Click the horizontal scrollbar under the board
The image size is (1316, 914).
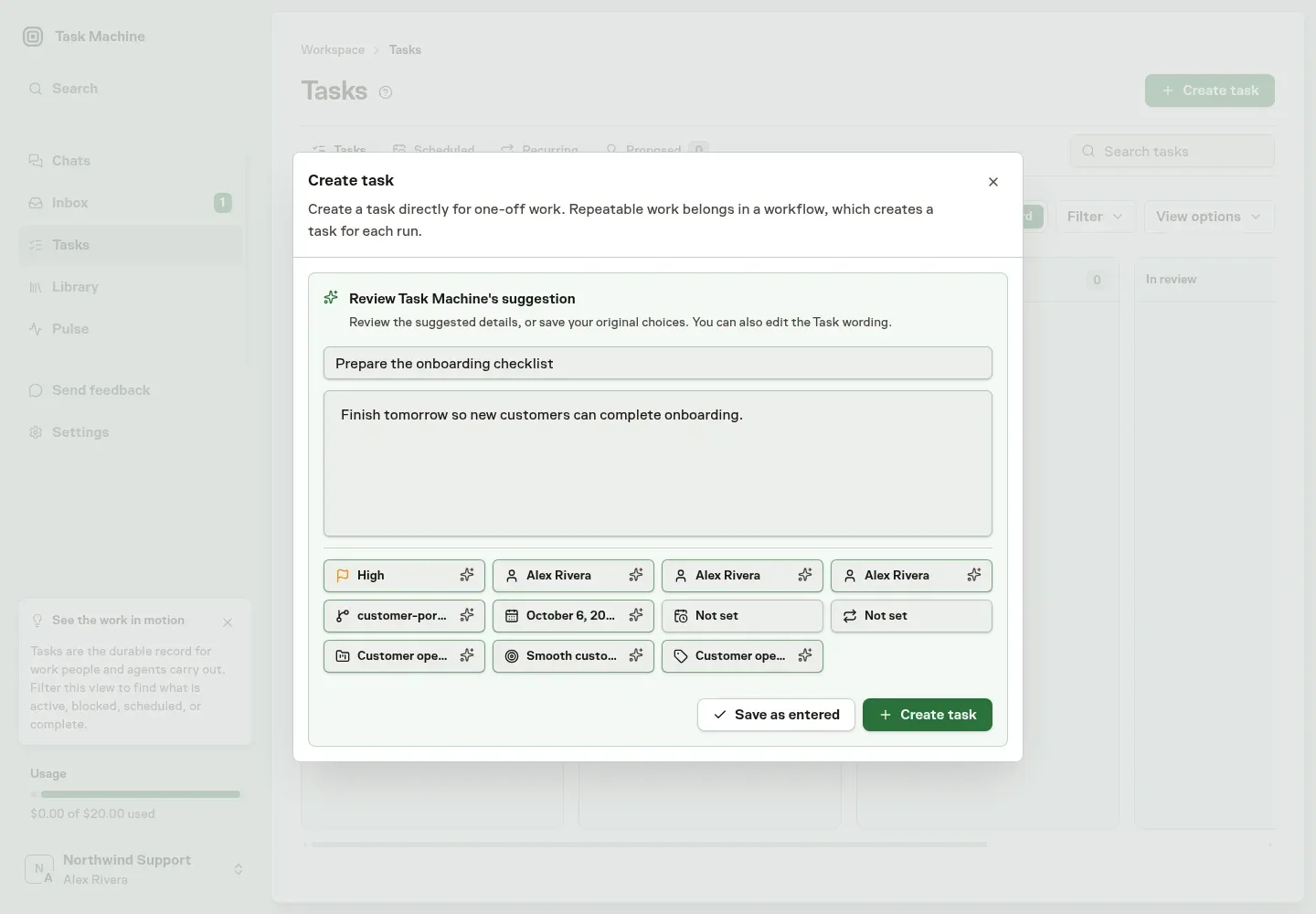(649, 845)
